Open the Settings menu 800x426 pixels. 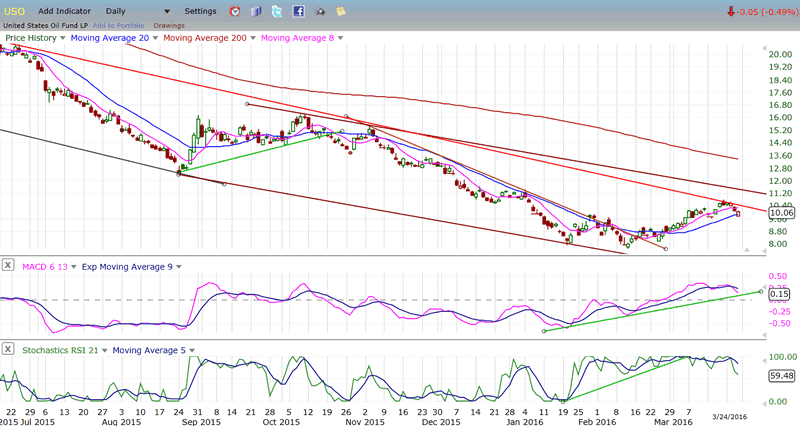(200, 11)
